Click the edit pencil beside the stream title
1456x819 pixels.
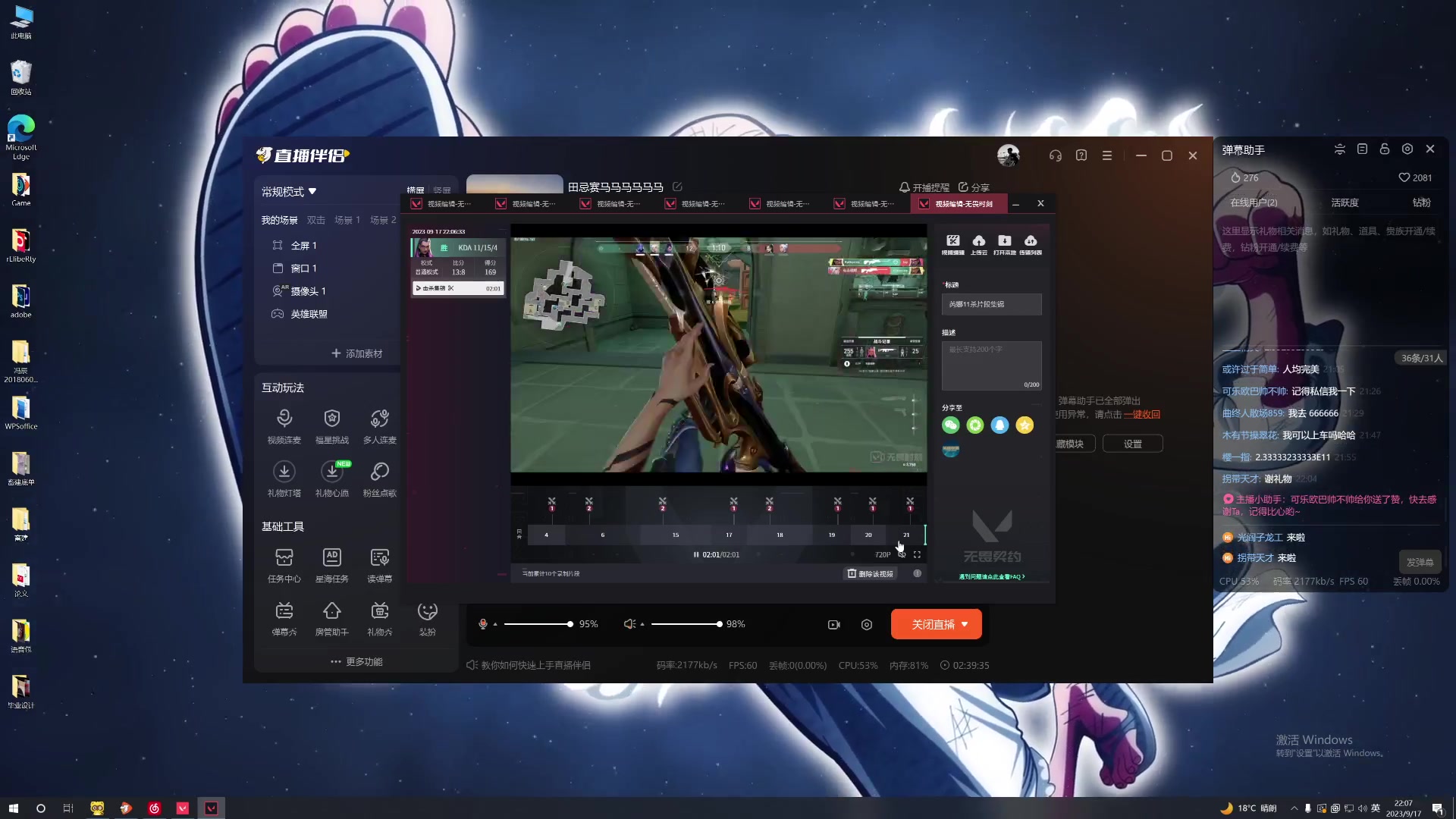[x=677, y=187]
